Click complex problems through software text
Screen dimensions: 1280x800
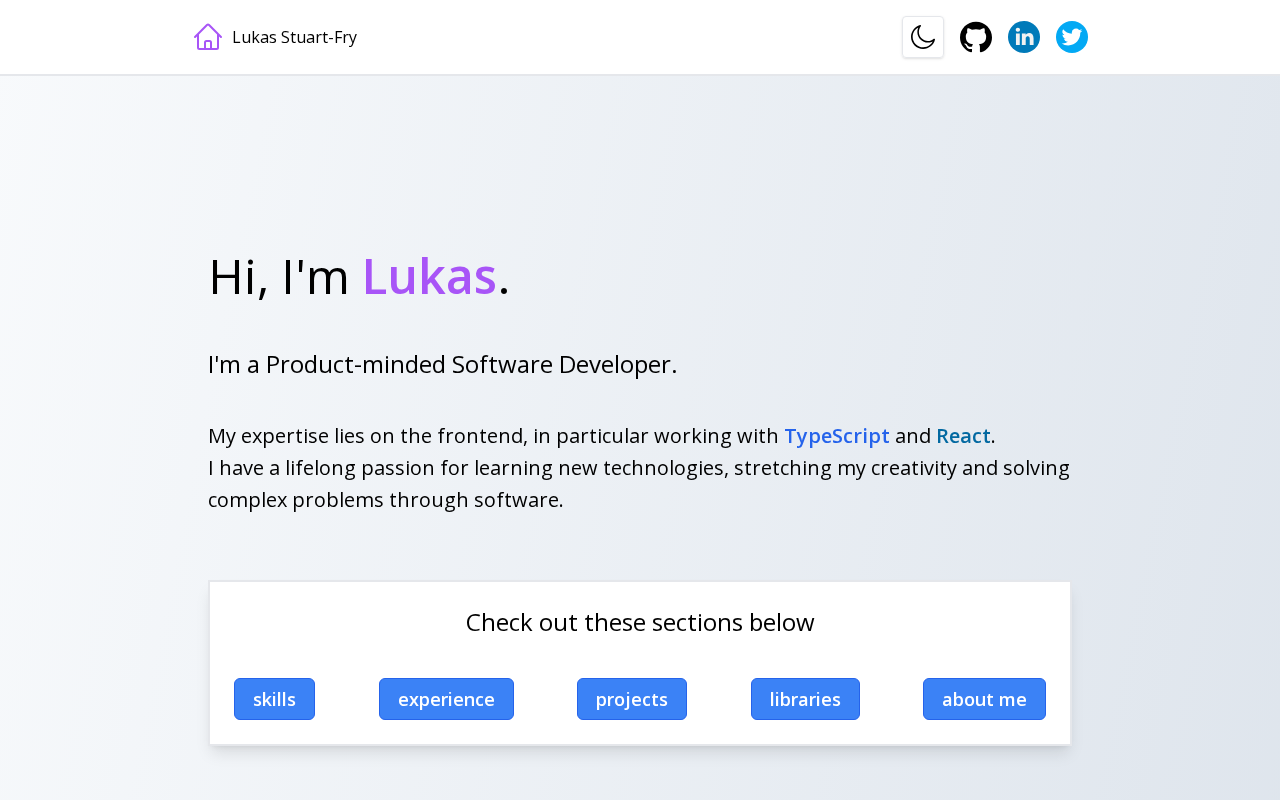(386, 500)
